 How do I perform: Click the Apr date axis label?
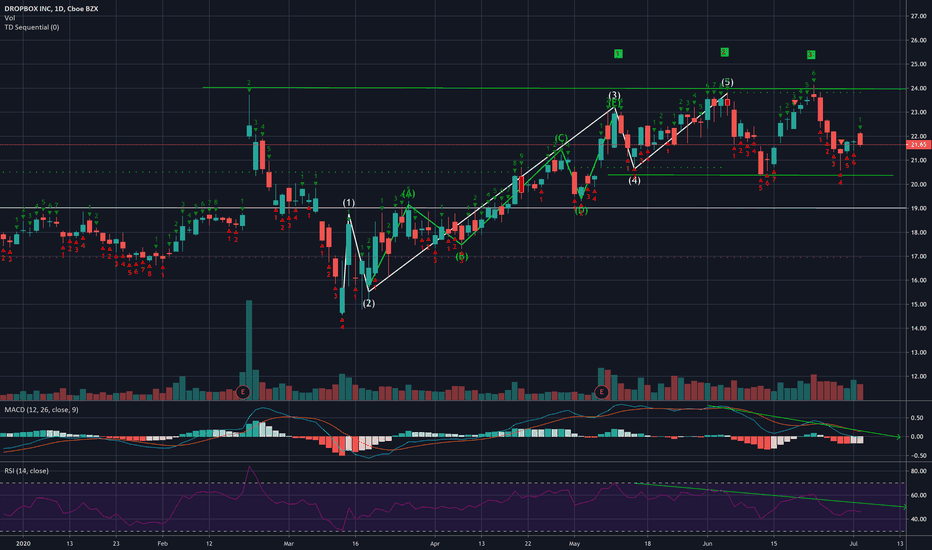tap(434, 543)
